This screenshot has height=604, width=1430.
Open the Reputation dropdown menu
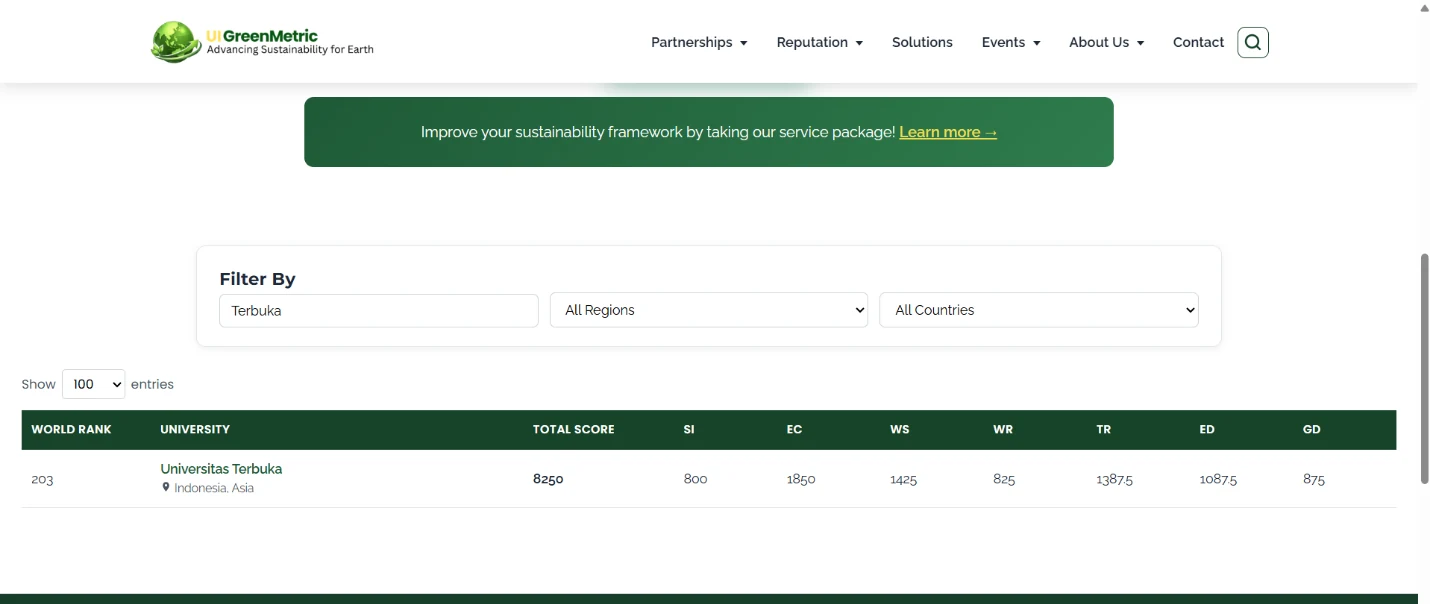point(819,42)
